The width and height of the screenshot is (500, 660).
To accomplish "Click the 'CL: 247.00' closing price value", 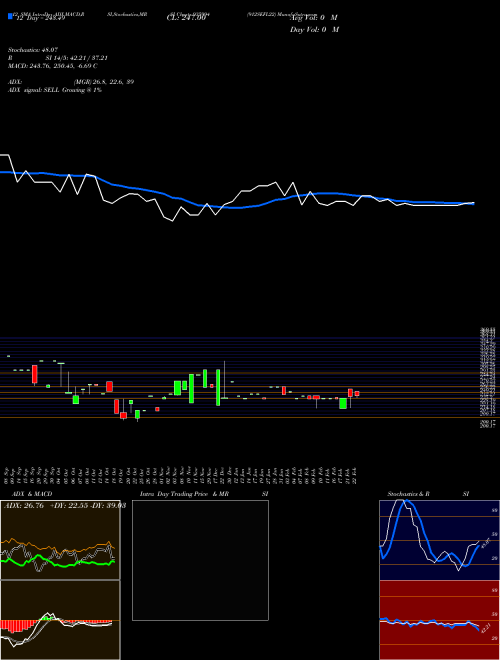I will (186, 18).
